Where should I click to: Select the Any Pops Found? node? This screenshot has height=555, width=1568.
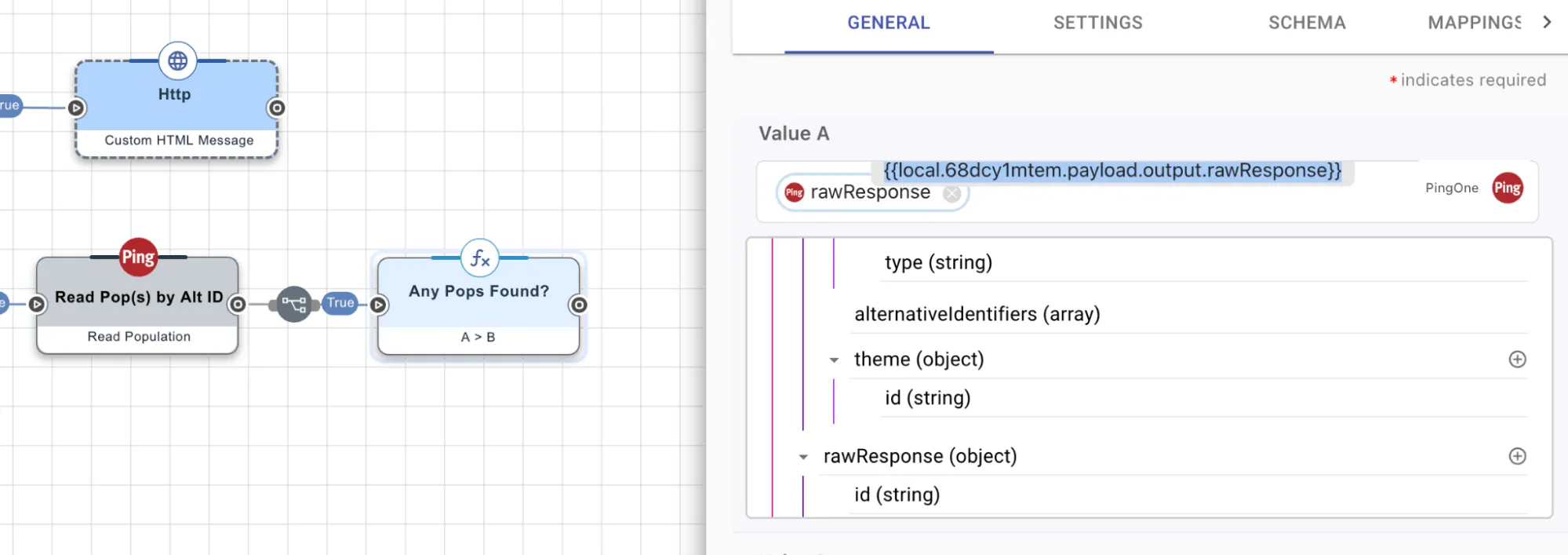pyautogui.click(x=478, y=306)
